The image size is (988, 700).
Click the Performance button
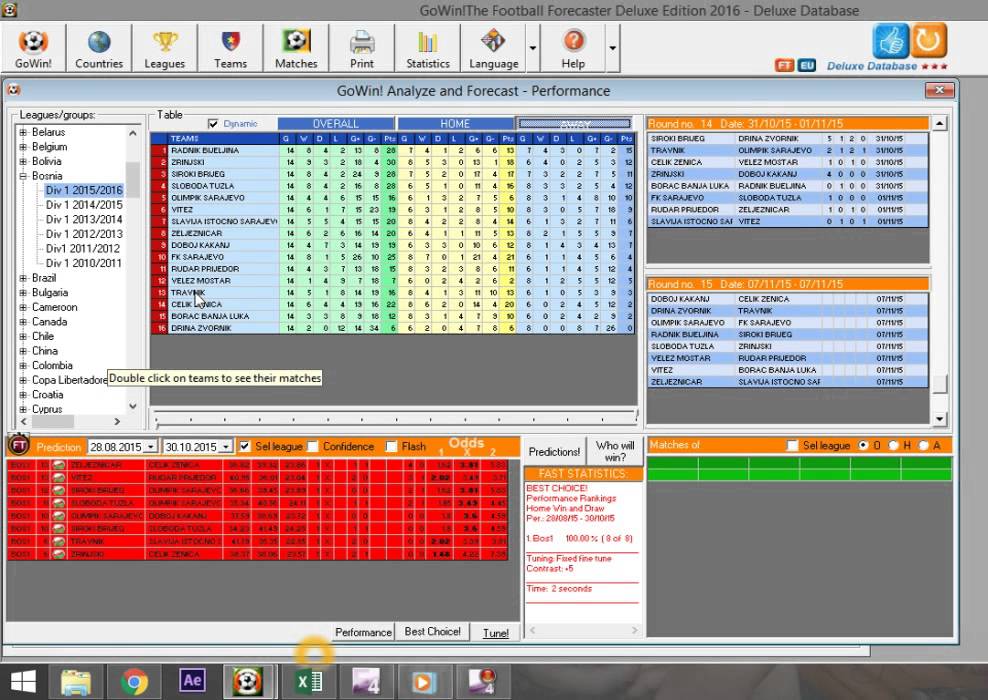363,632
